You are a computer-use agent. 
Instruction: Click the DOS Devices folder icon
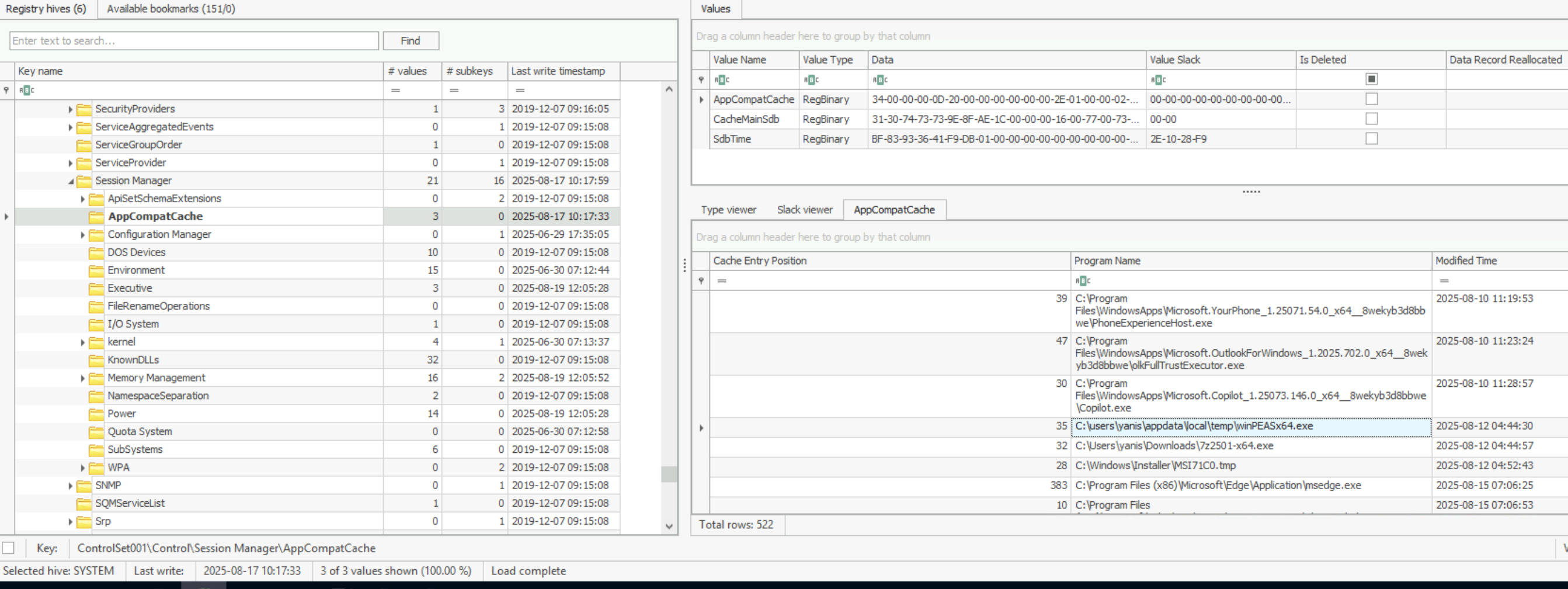[x=96, y=253]
